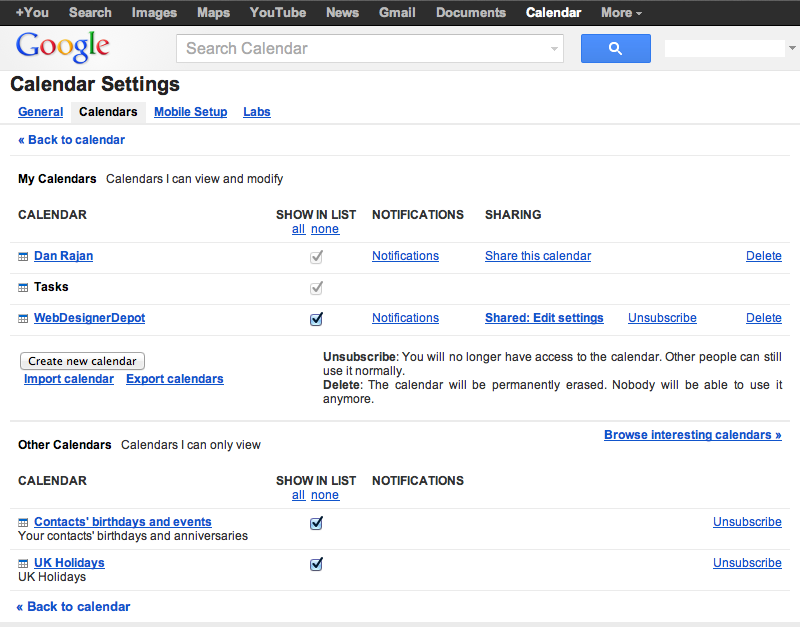Click the blue search magnifier button

(x=615, y=48)
